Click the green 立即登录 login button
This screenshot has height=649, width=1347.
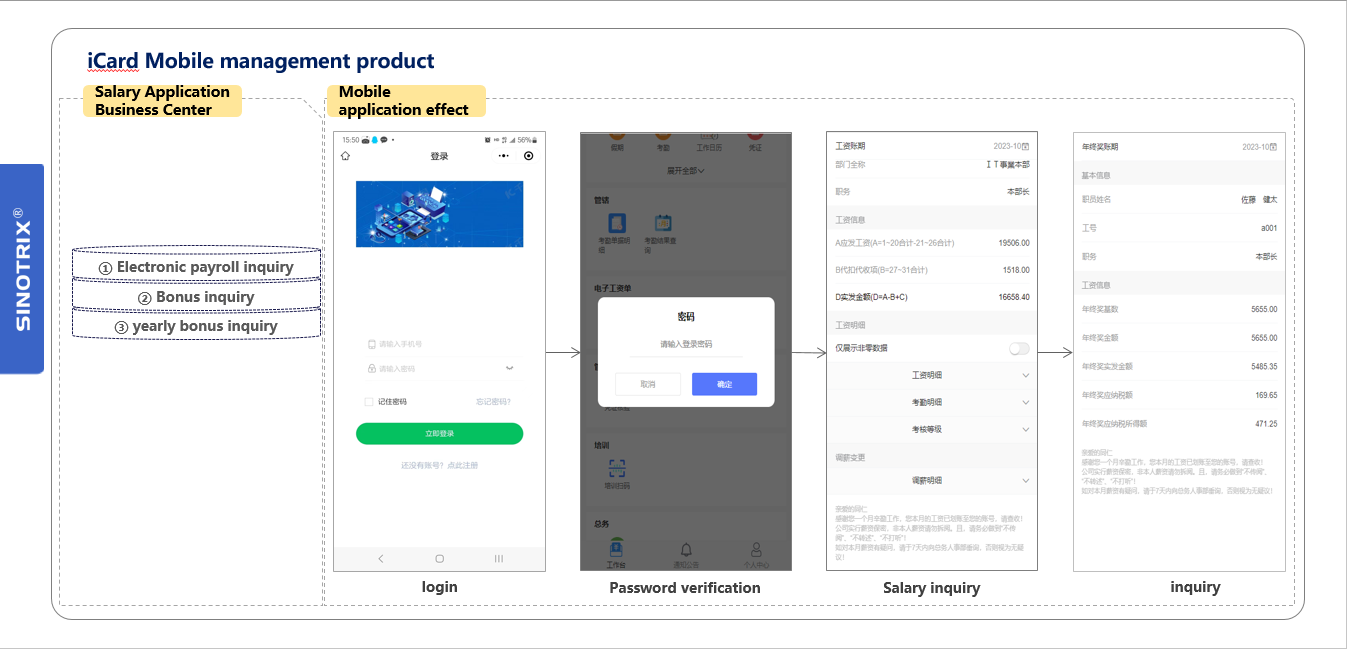click(439, 433)
